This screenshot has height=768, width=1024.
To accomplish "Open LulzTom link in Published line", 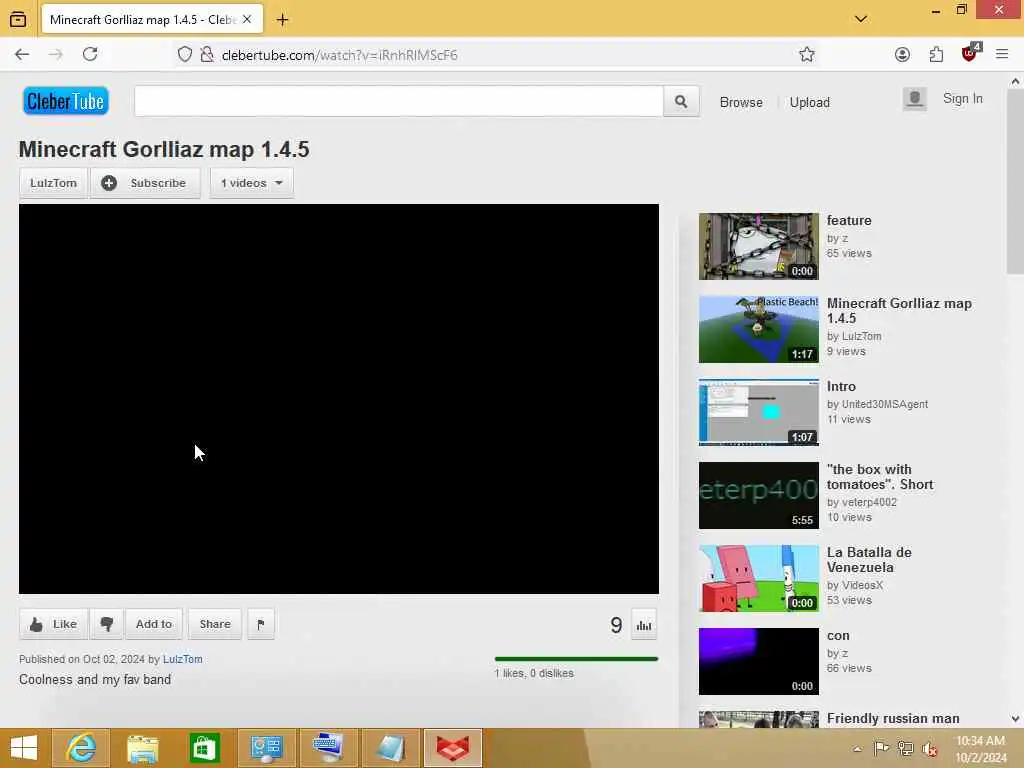I will (x=182, y=660).
